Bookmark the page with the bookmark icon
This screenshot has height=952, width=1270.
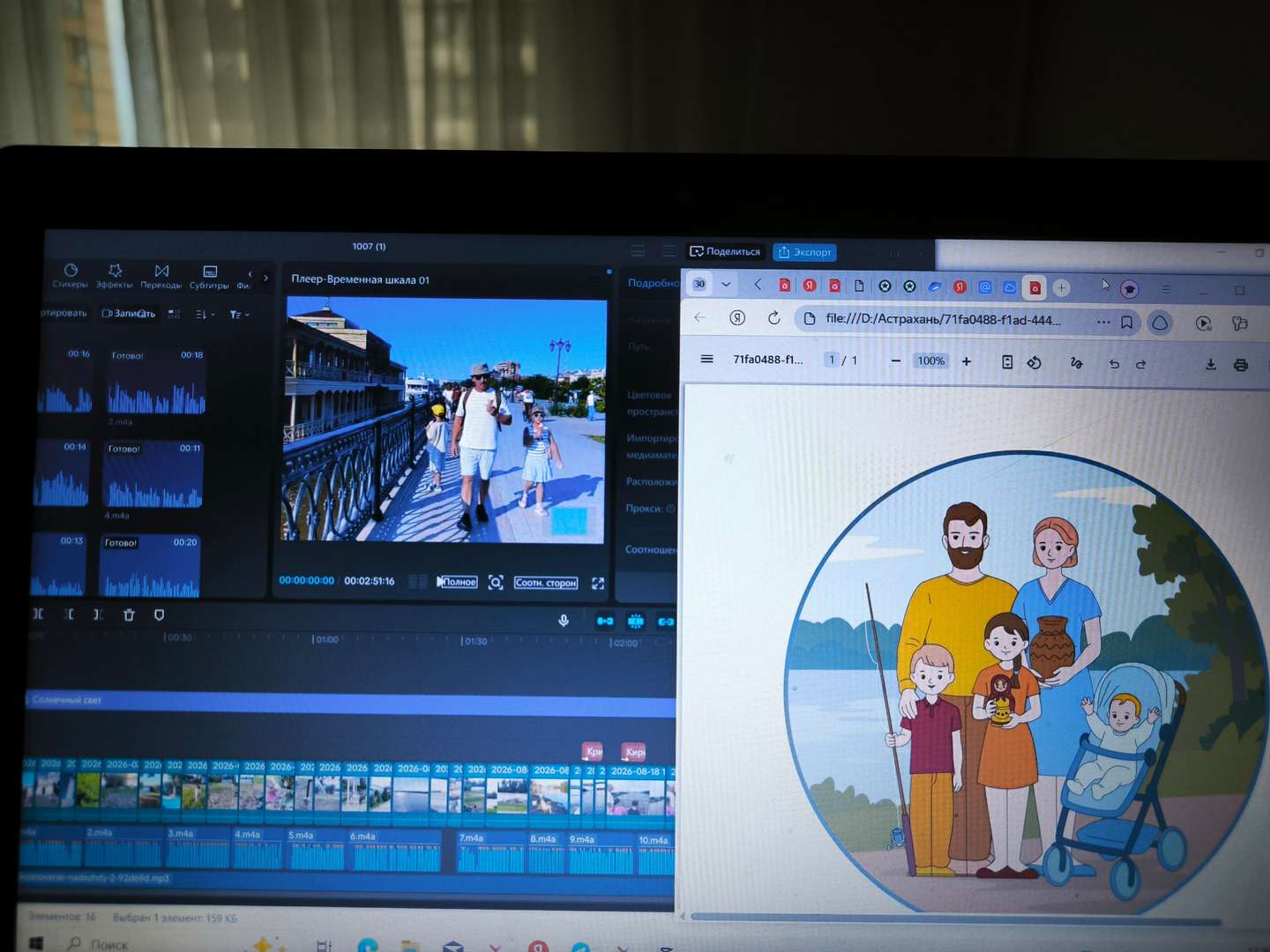[x=1126, y=323]
